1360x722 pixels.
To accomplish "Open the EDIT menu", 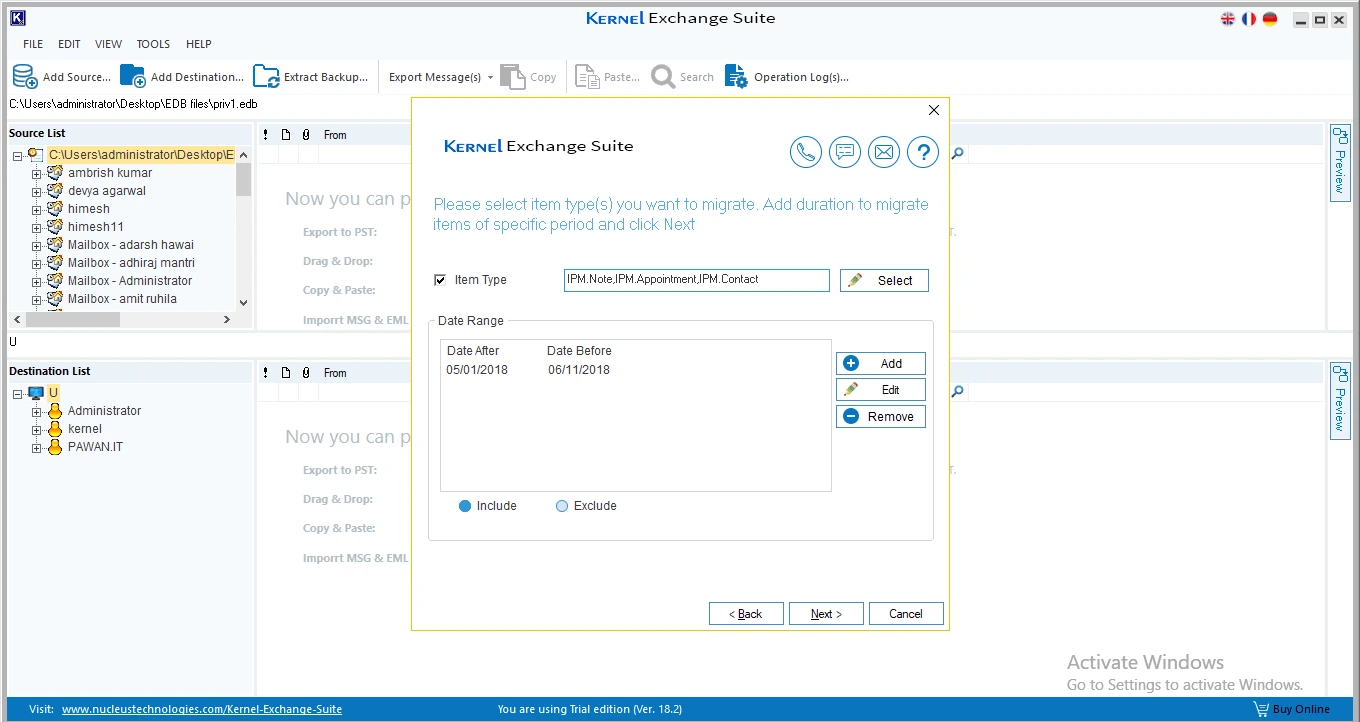I will point(69,44).
